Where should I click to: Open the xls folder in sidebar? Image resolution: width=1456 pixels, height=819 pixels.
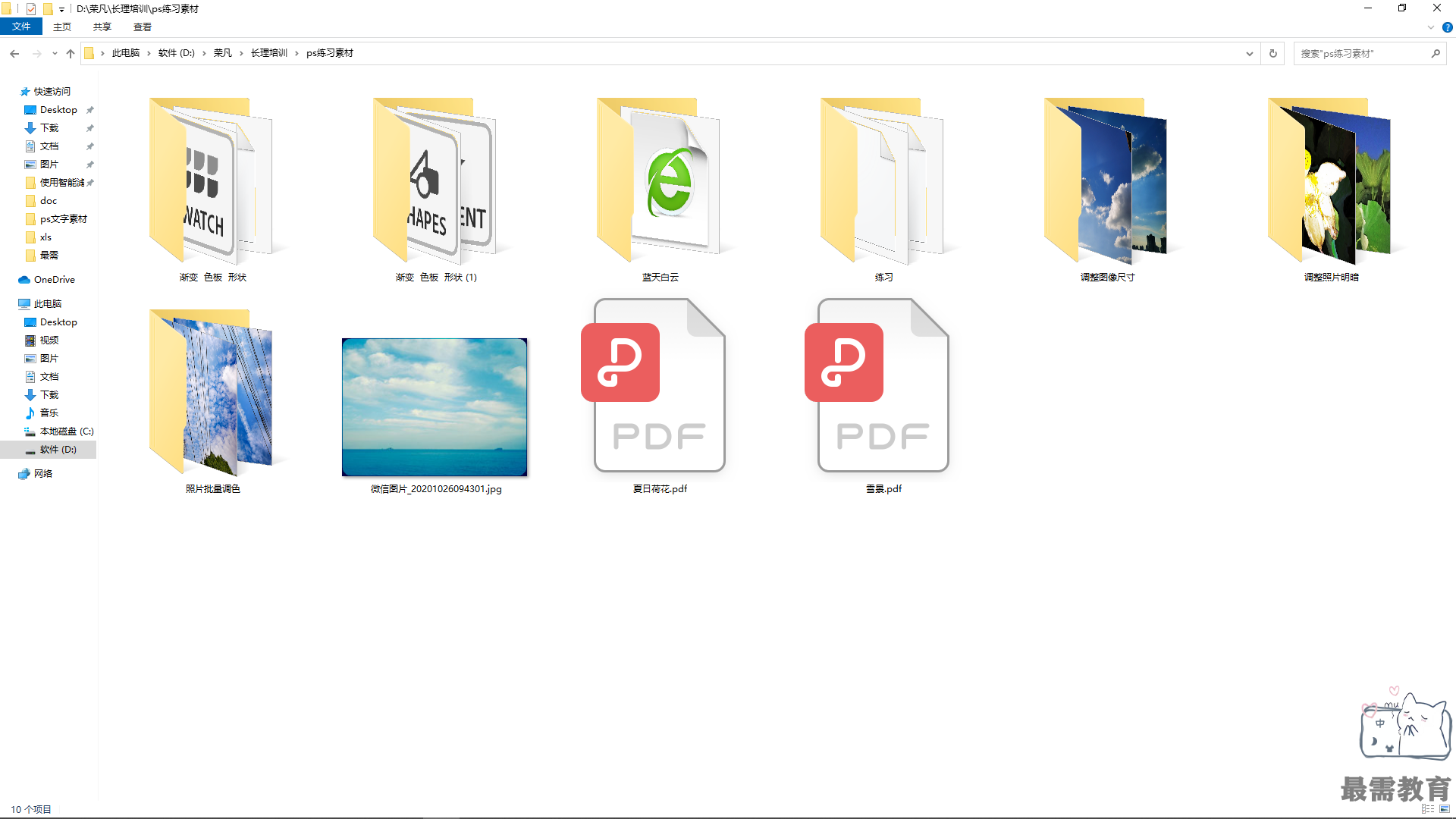pyautogui.click(x=45, y=237)
